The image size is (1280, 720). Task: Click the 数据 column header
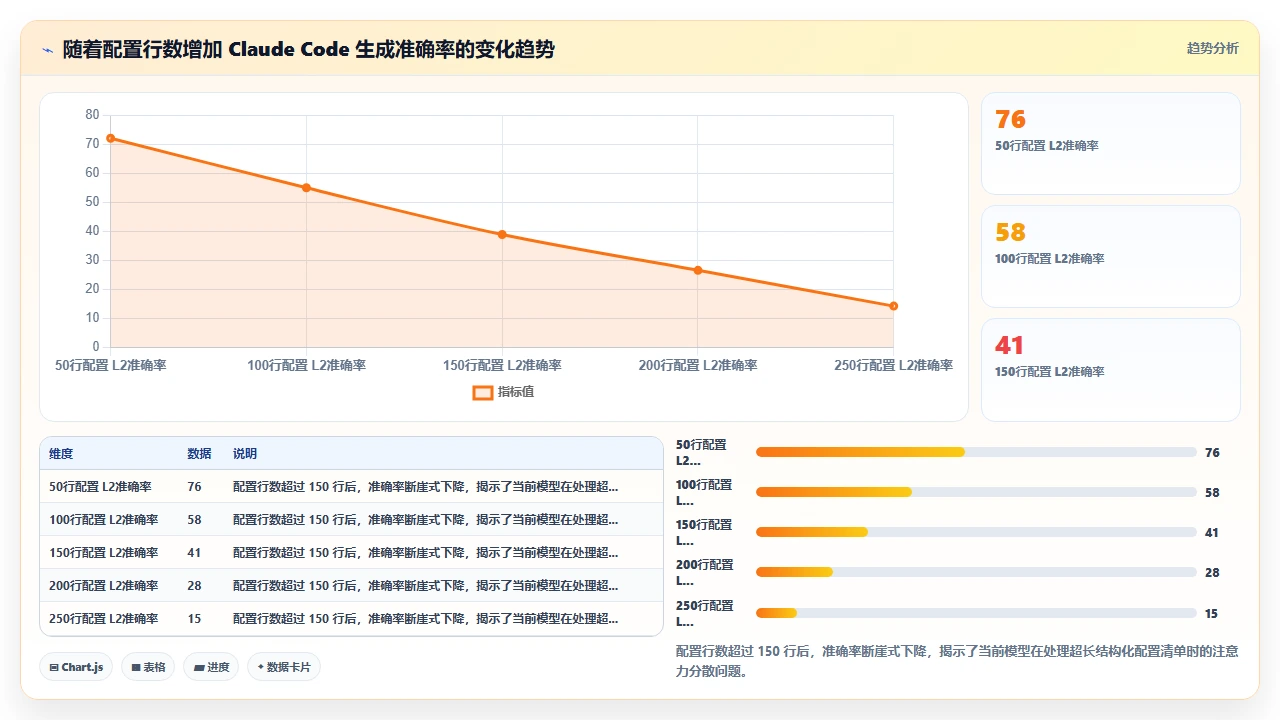point(199,454)
